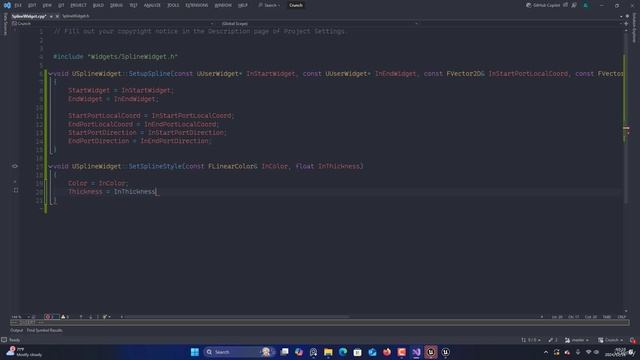Close the SplineWidget.cpp tab

click(x=57, y=16)
